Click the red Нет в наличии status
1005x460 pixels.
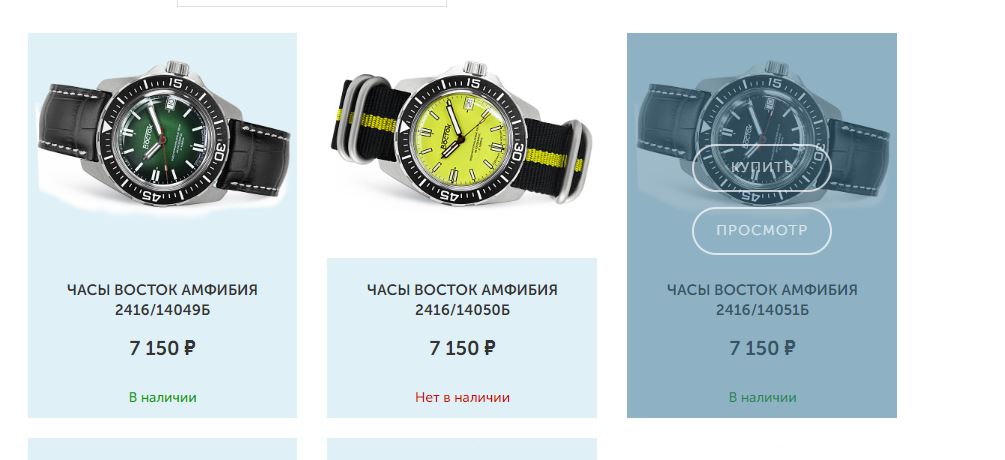[462, 397]
